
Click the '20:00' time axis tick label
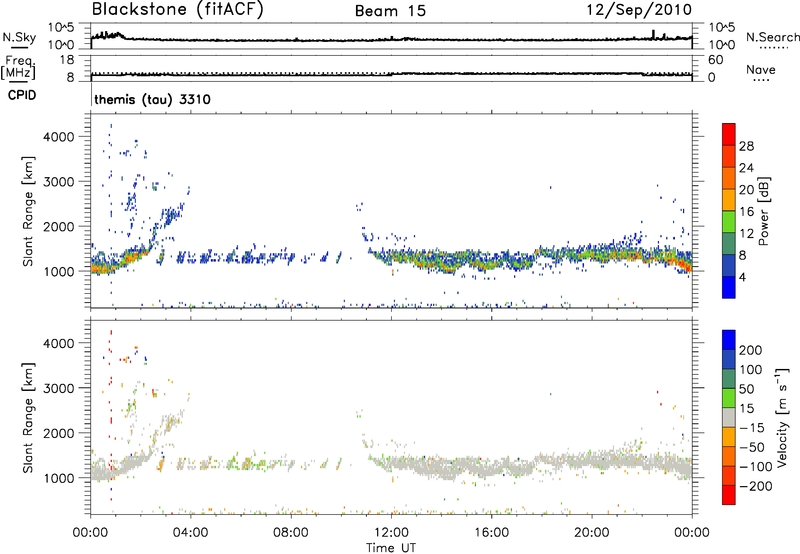591,533
